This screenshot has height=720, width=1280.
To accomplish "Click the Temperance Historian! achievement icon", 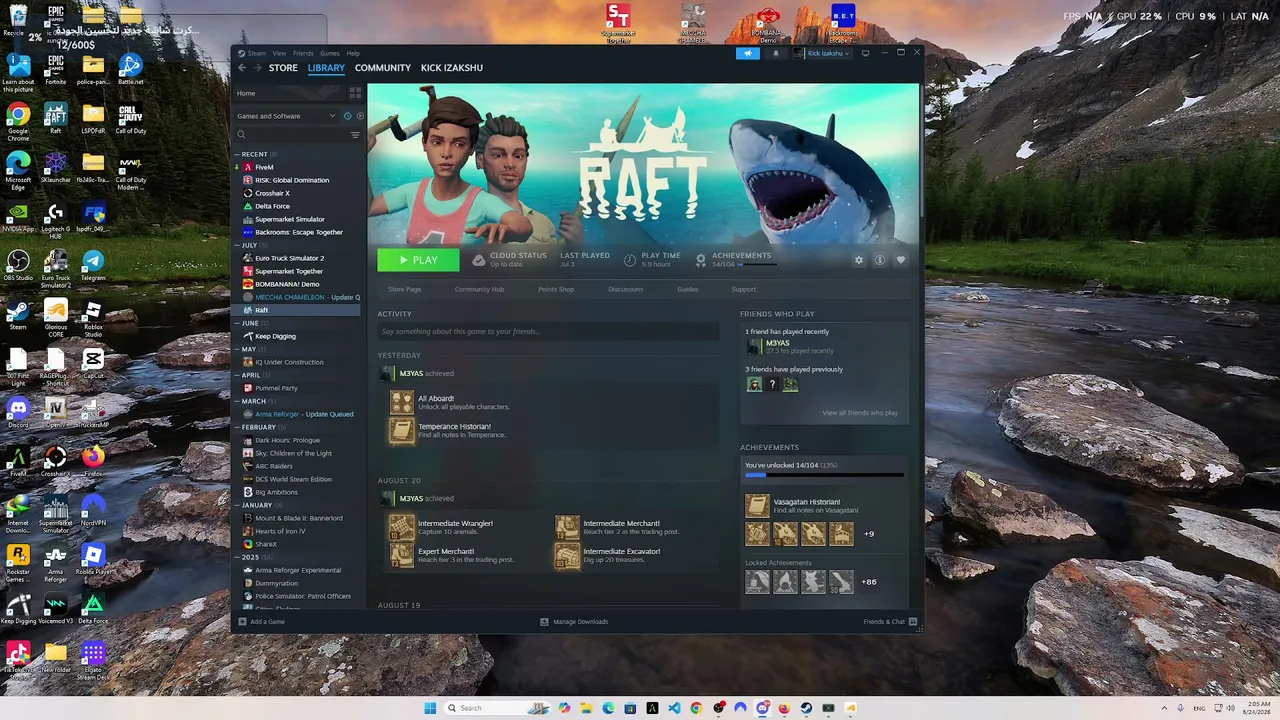I will [402, 430].
